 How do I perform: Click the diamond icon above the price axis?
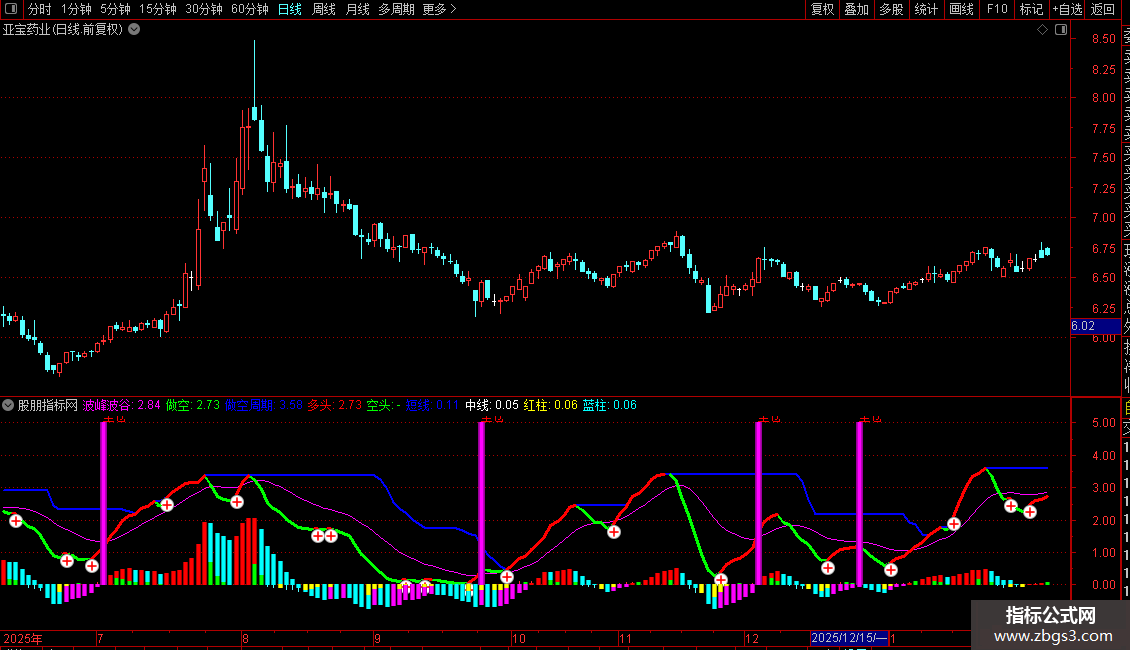(x=1042, y=30)
